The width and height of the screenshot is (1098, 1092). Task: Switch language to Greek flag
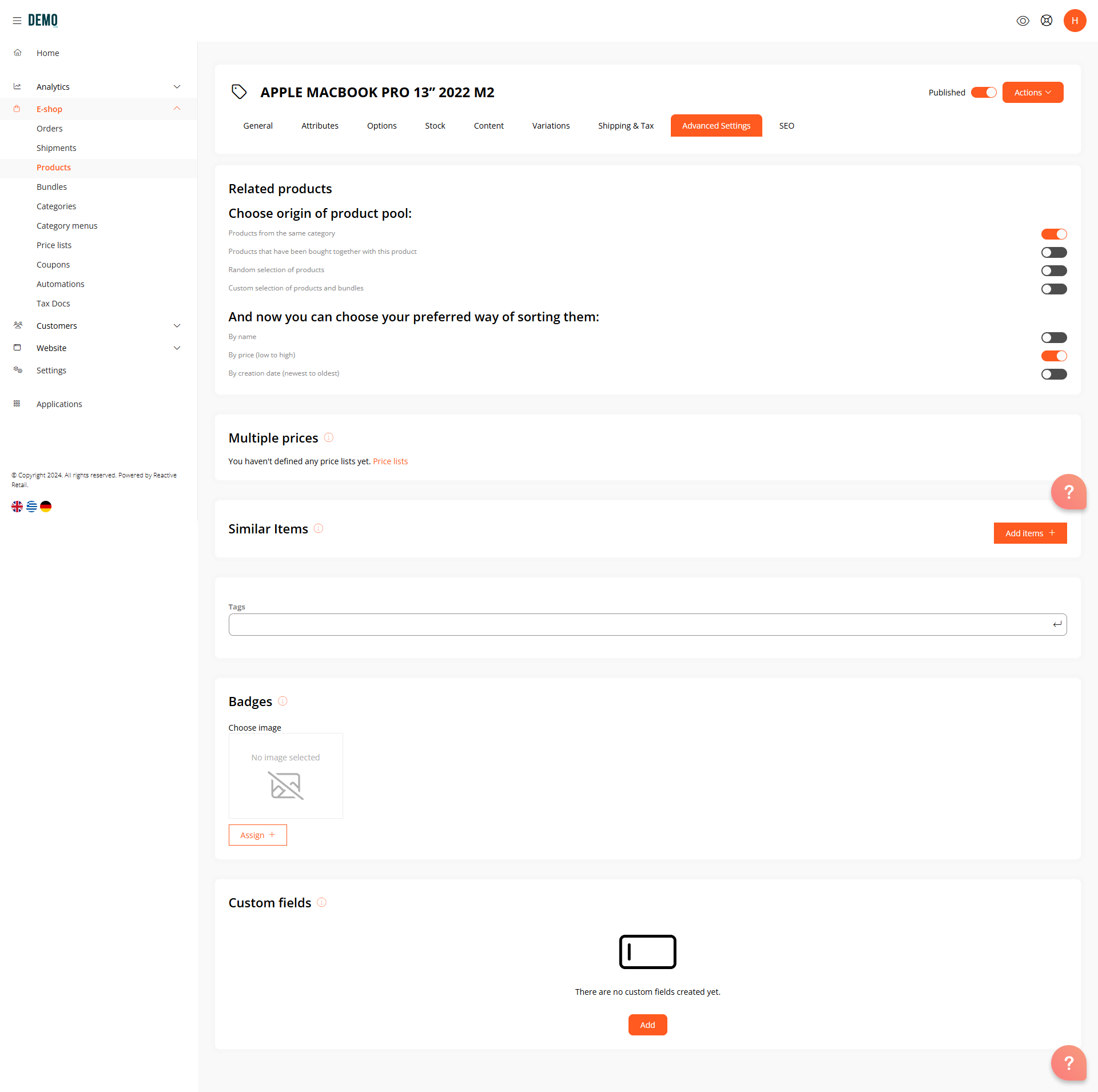tap(31, 506)
